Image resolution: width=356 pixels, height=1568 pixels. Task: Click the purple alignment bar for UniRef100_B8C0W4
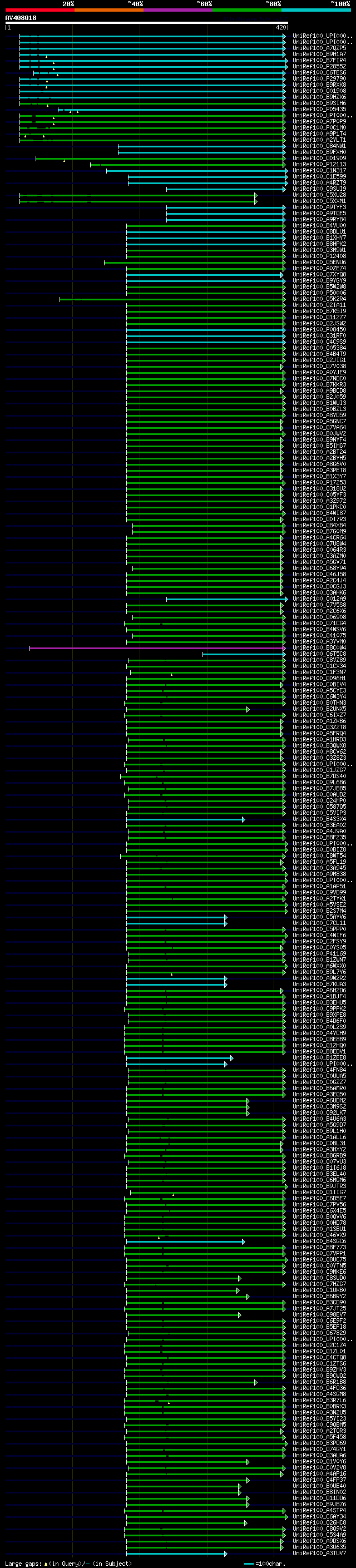(157, 648)
